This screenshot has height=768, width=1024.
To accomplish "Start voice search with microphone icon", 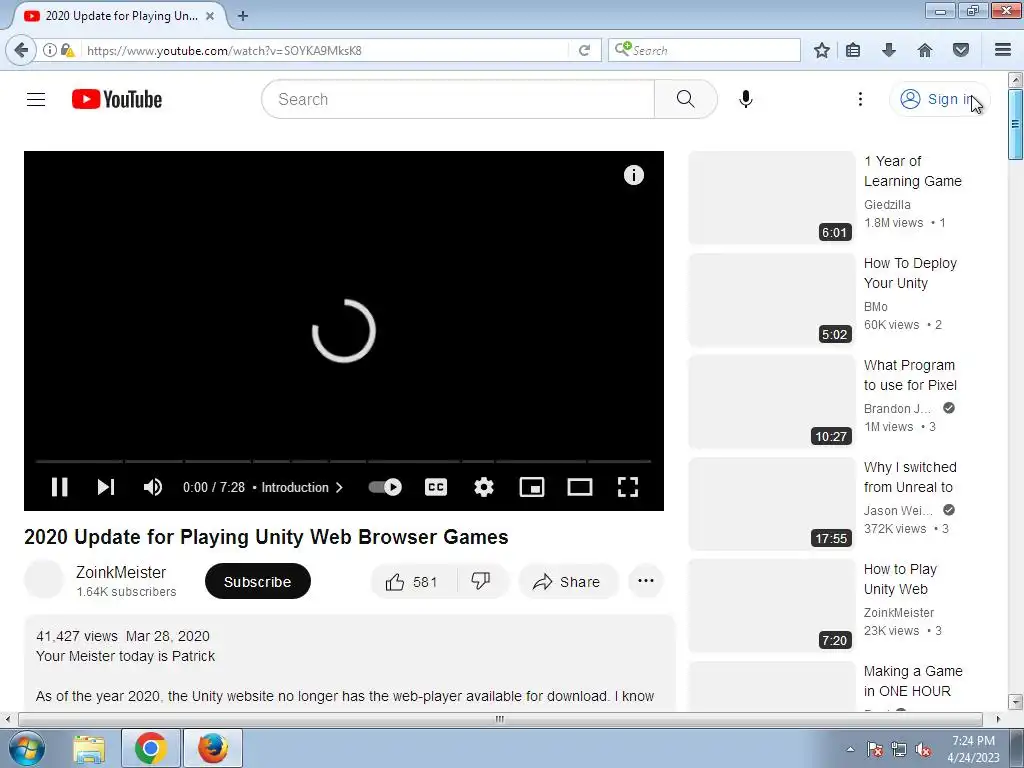I will click(746, 99).
